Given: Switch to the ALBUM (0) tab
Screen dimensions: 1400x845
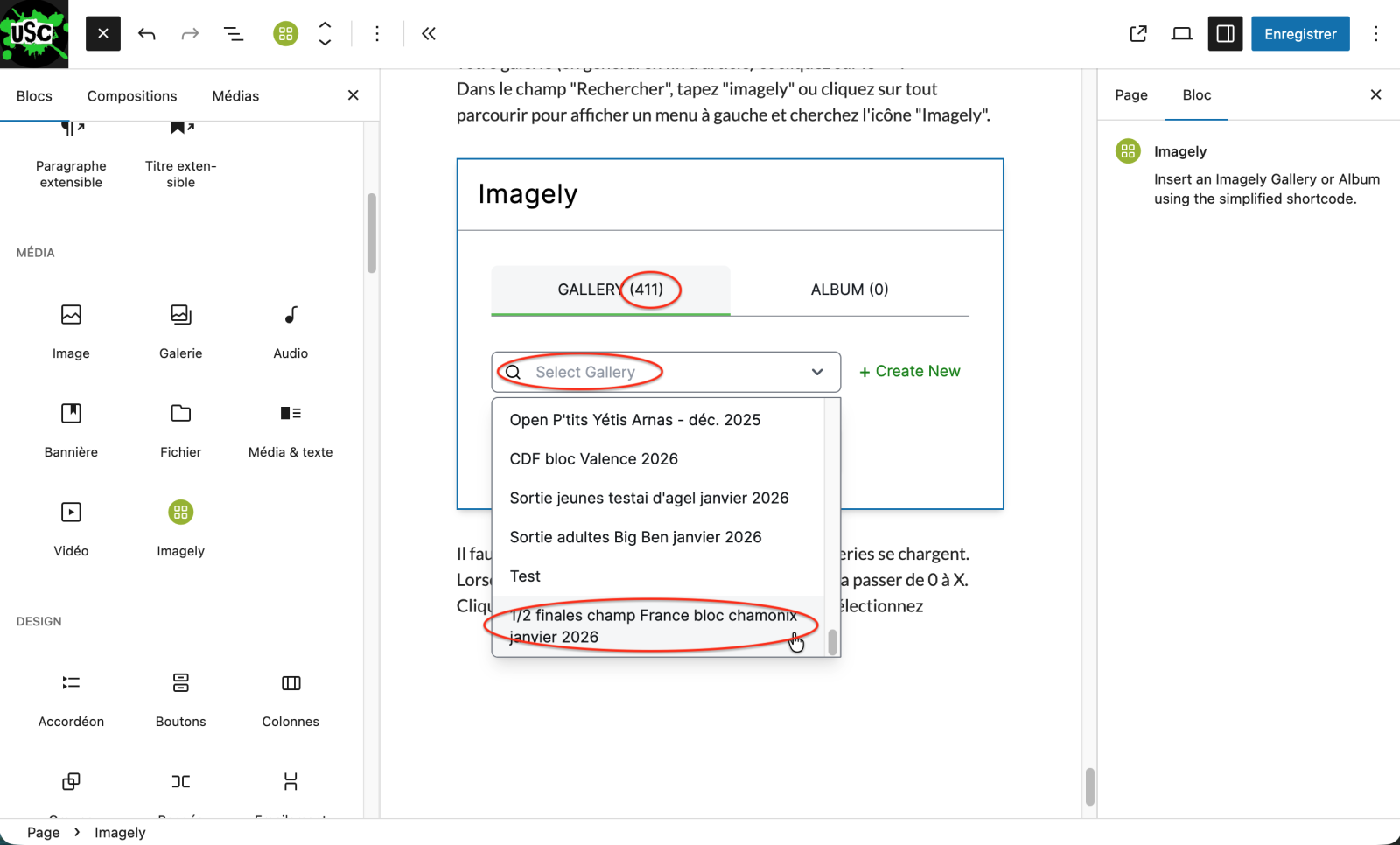Looking at the screenshot, I should click(849, 290).
